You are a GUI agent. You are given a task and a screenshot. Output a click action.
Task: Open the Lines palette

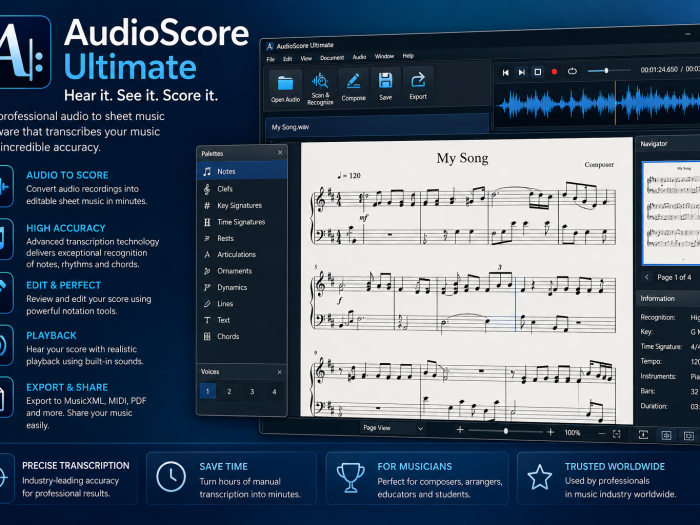[x=242, y=304]
